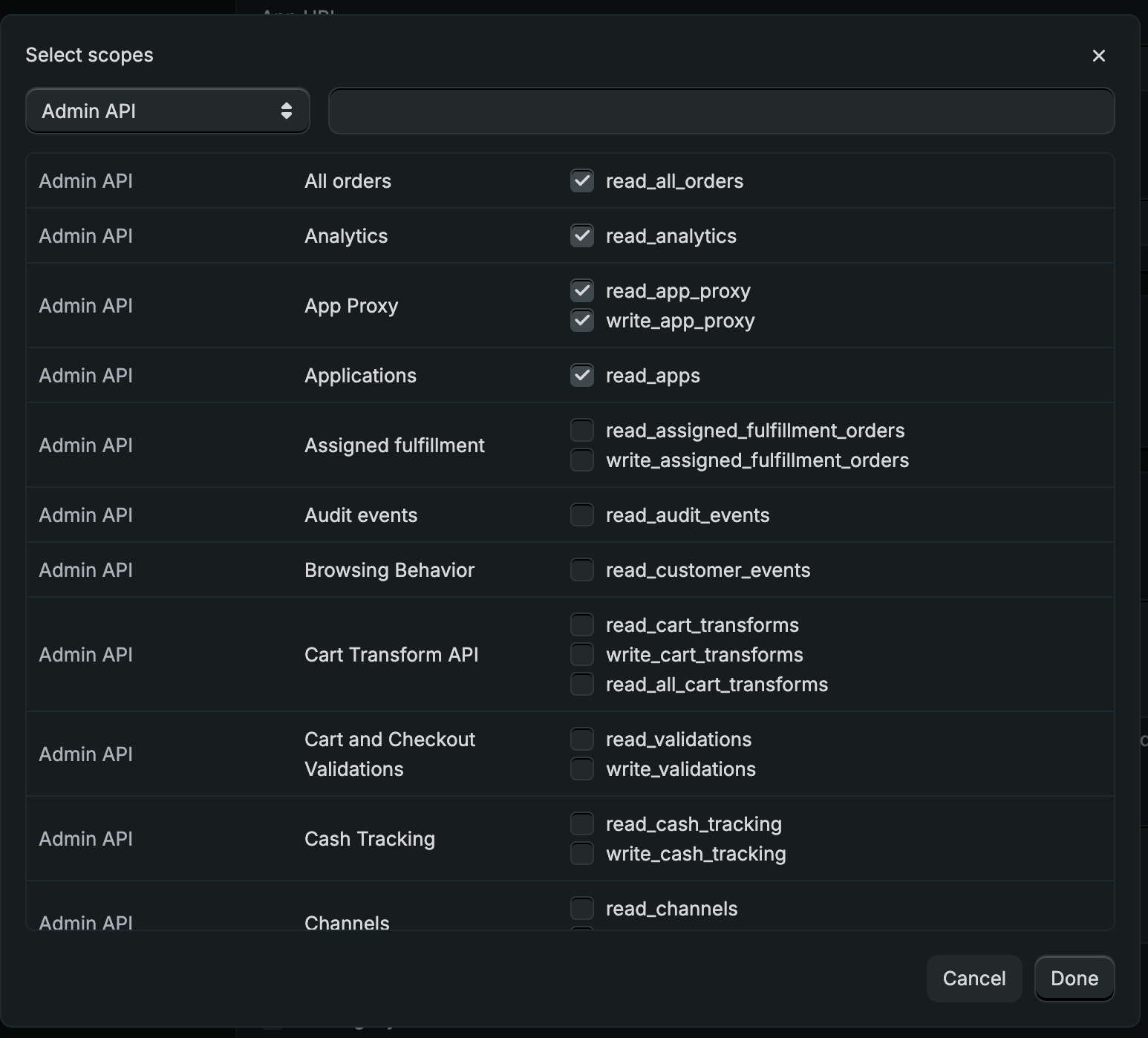Screen dimensions: 1148x1038
Task: Enable the write_assigned_fulfillment_orders scope
Action: pyautogui.click(x=582, y=460)
